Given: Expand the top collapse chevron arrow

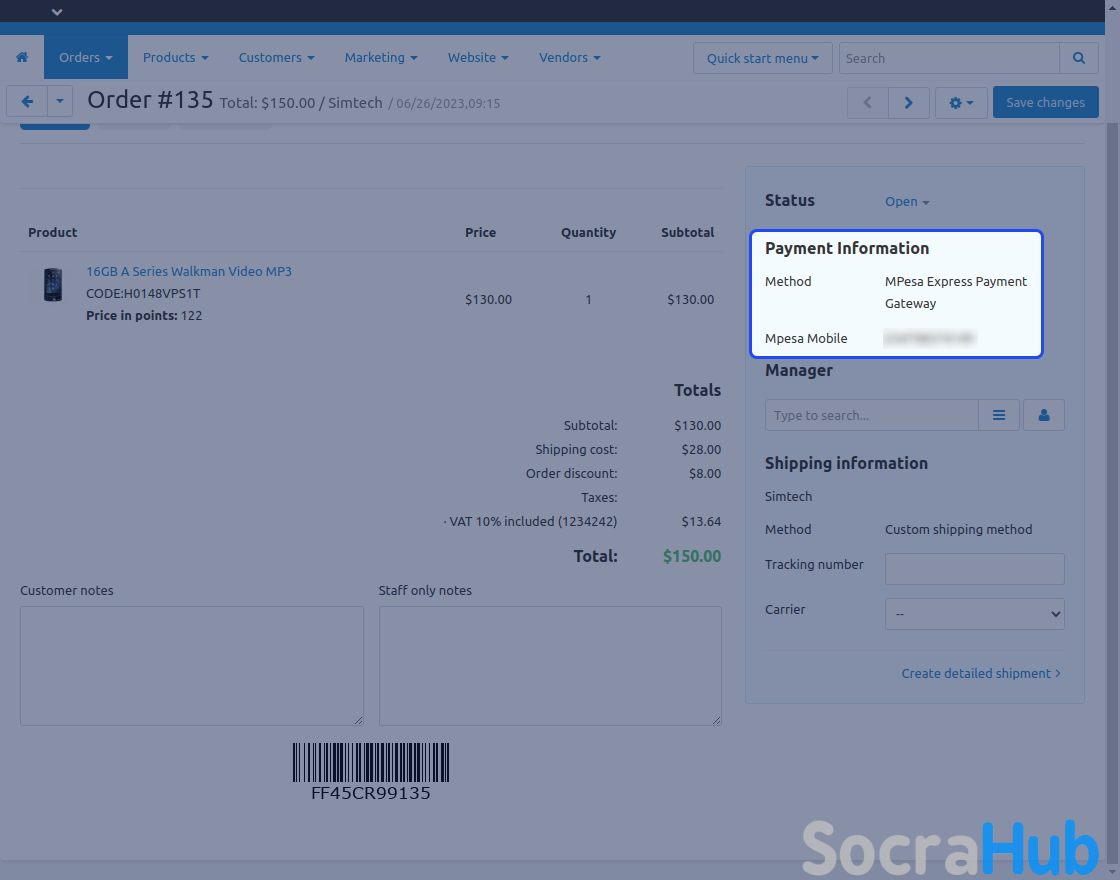Looking at the screenshot, I should click(57, 12).
